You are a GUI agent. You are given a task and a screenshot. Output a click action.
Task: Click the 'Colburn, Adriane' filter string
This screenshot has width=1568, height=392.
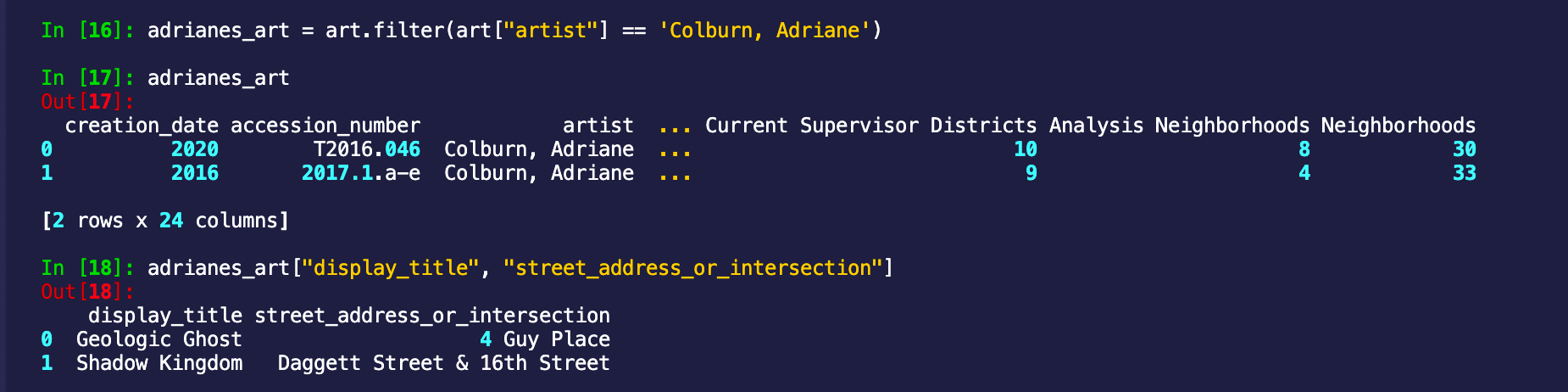pos(770,31)
